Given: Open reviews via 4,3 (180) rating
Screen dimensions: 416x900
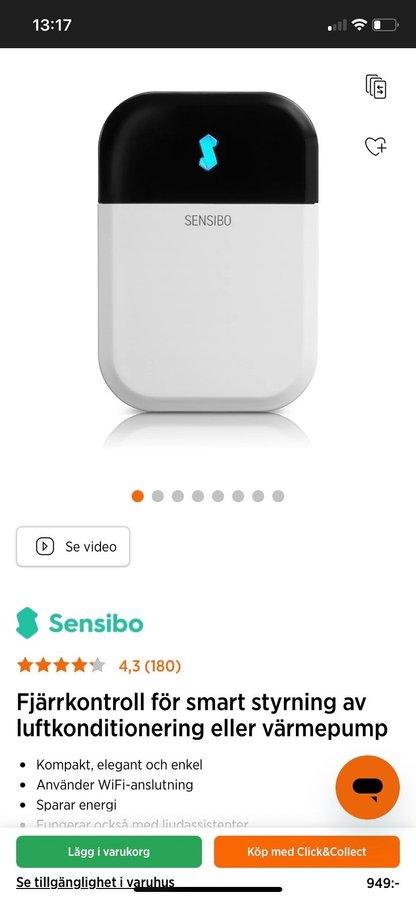Looking at the screenshot, I should pyautogui.click(x=150, y=666).
